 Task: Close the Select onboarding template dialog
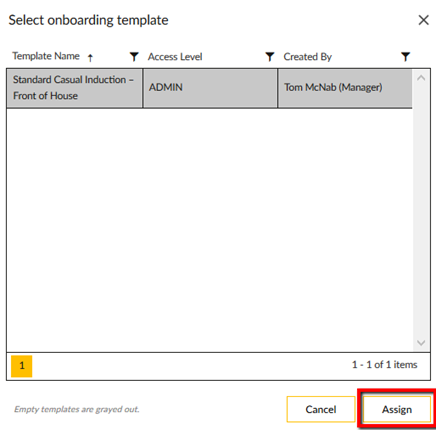[x=423, y=20]
